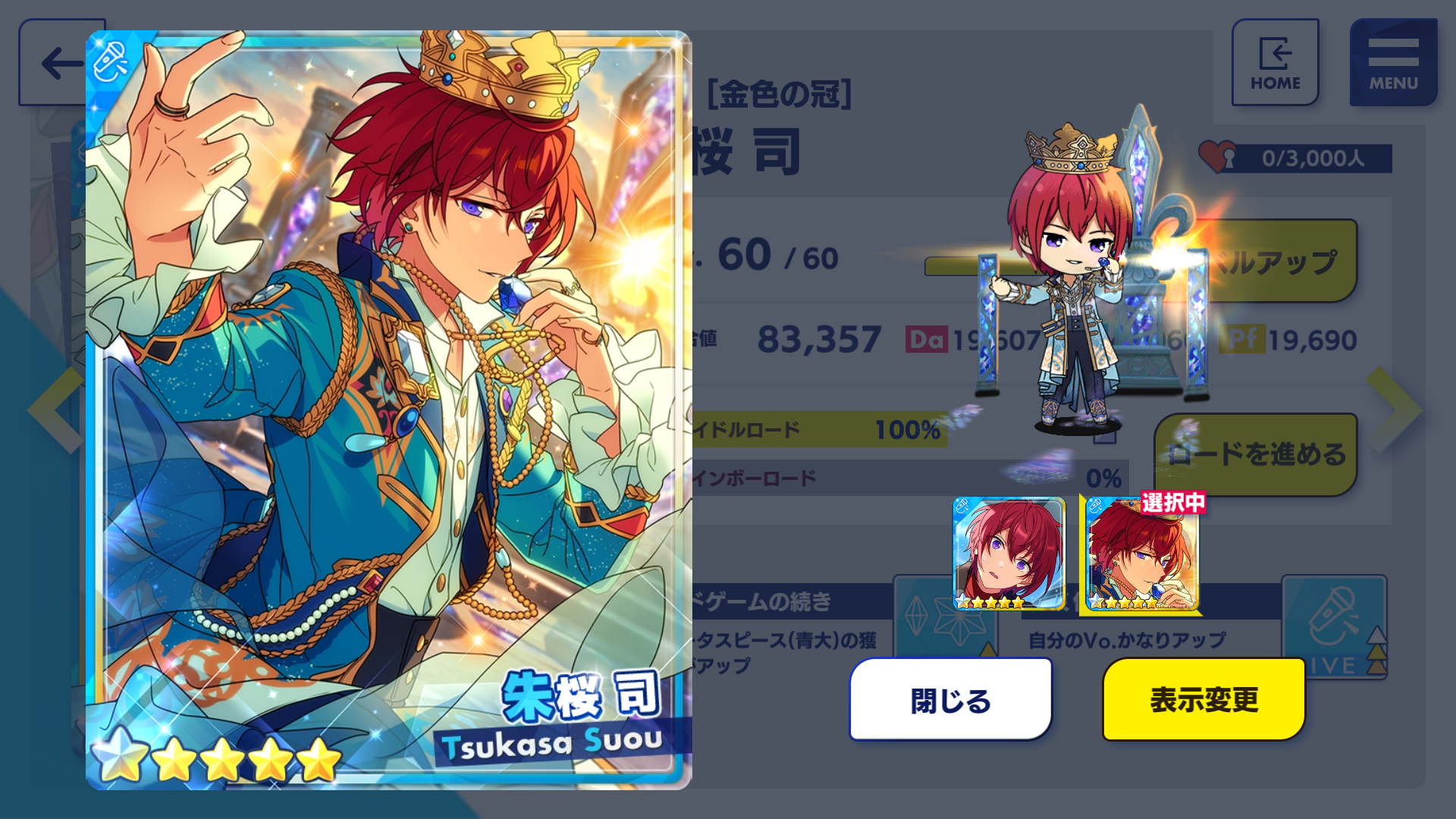Open the hamburger MENU icon
Image resolution: width=1456 pixels, height=819 pixels.
[x=1393, y=63]
